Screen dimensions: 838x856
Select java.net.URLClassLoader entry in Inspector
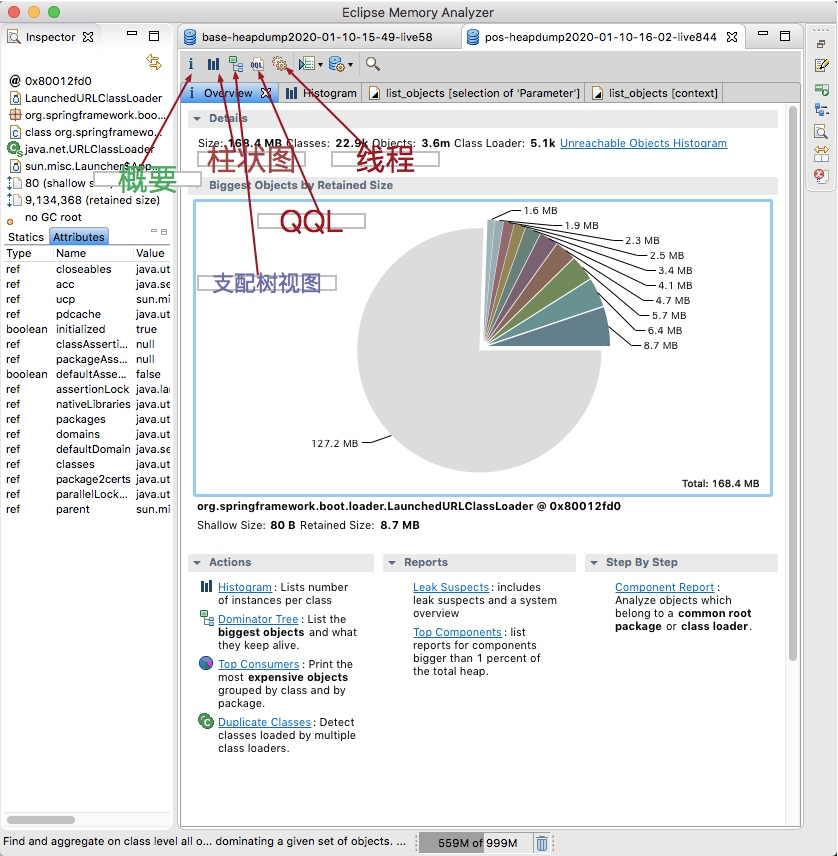click(82, 149)
